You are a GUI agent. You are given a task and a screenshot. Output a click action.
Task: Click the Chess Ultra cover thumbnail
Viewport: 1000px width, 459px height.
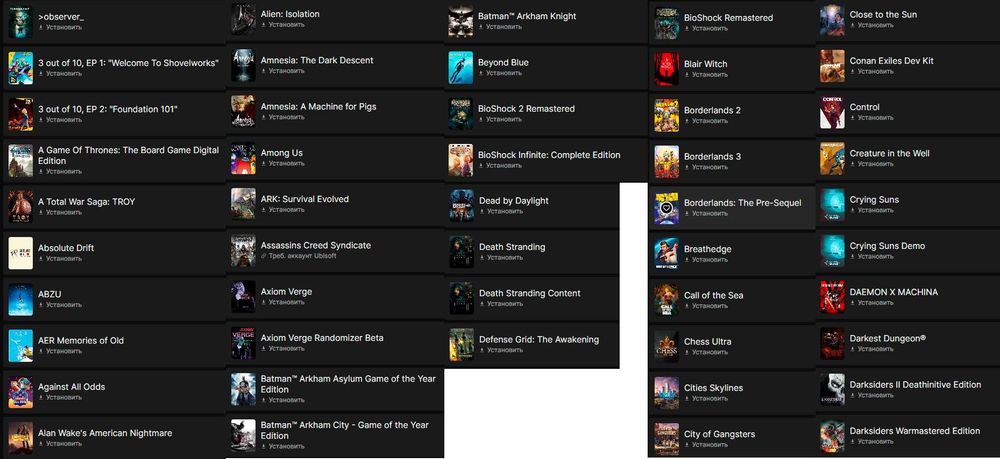coord(666,346)
